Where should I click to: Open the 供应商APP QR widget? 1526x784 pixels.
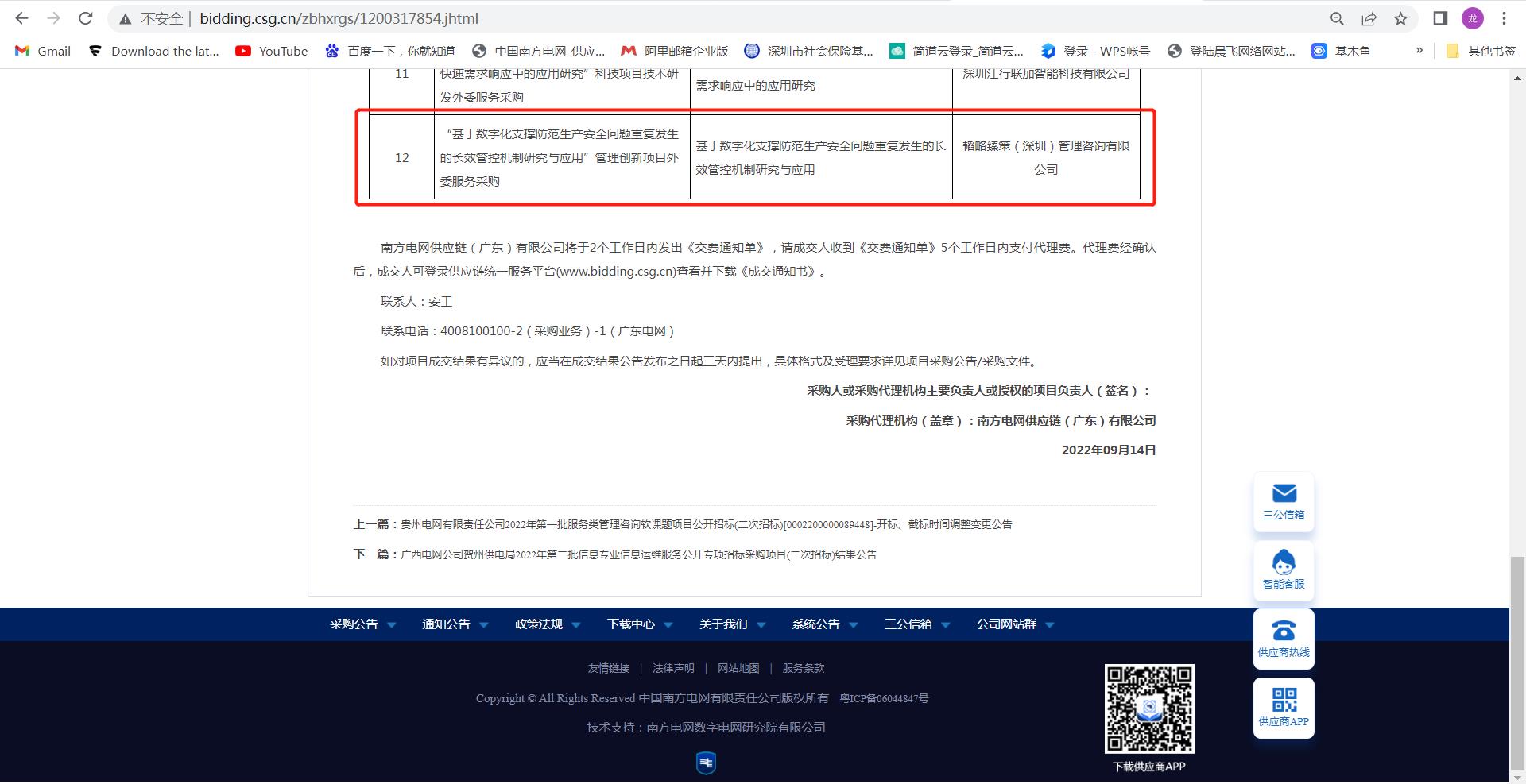tap(1284, 708)
